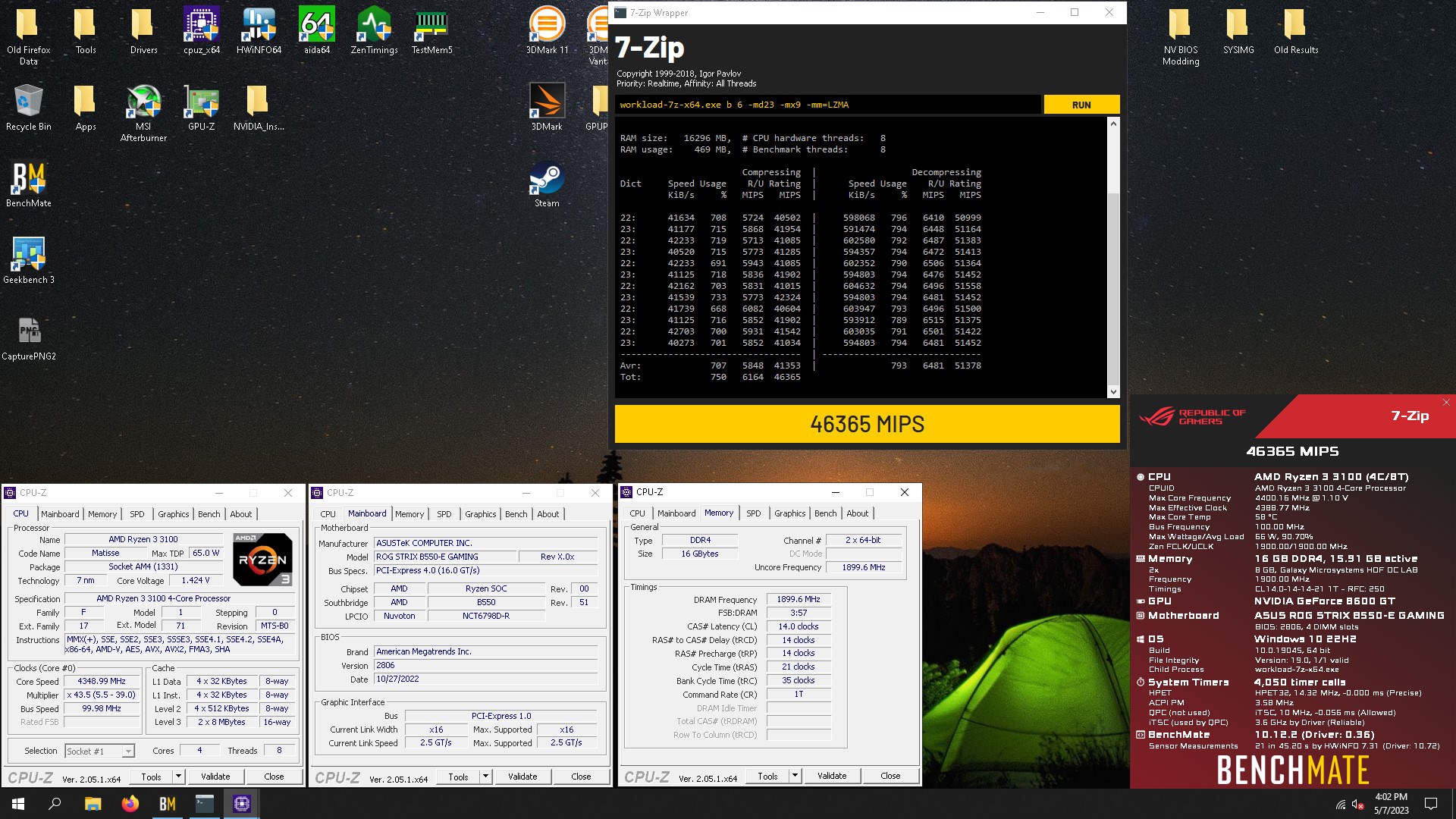
Task: Open the Apps desktop folder
Action: (86, 107)
